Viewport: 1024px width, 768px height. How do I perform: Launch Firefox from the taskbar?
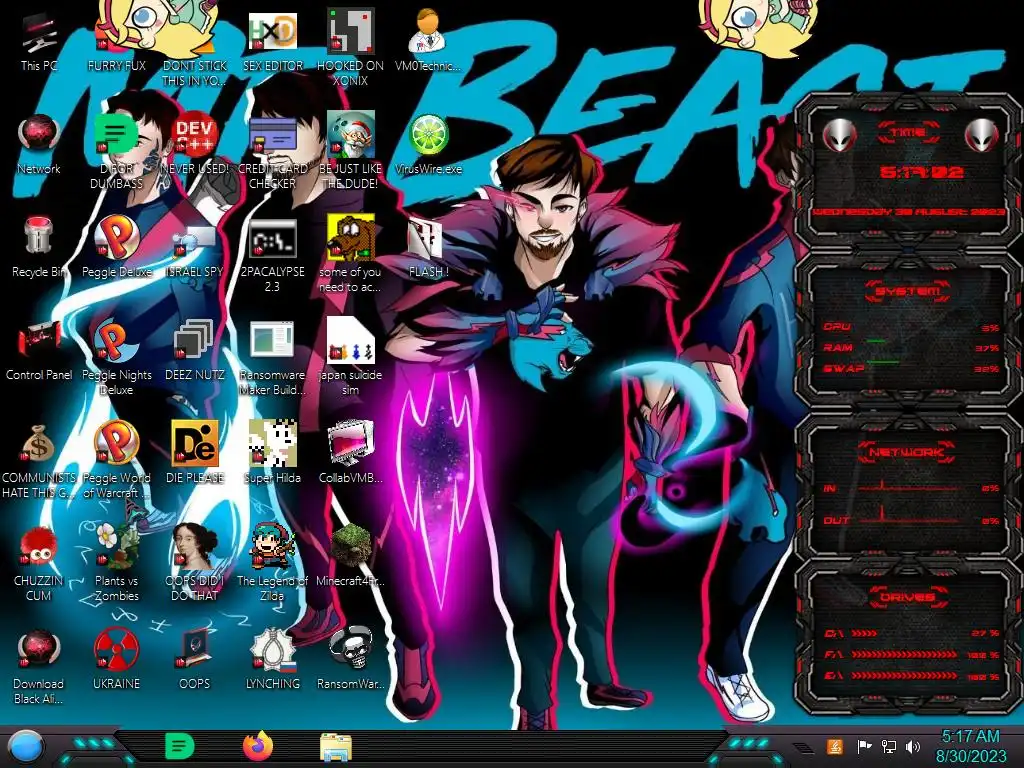258,746
